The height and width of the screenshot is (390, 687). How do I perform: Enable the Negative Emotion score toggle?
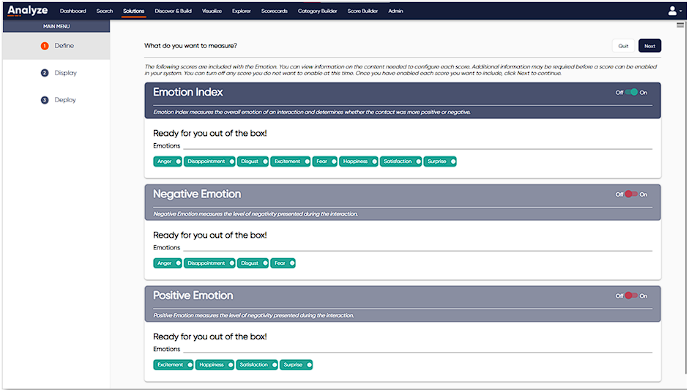click(631, 194)
